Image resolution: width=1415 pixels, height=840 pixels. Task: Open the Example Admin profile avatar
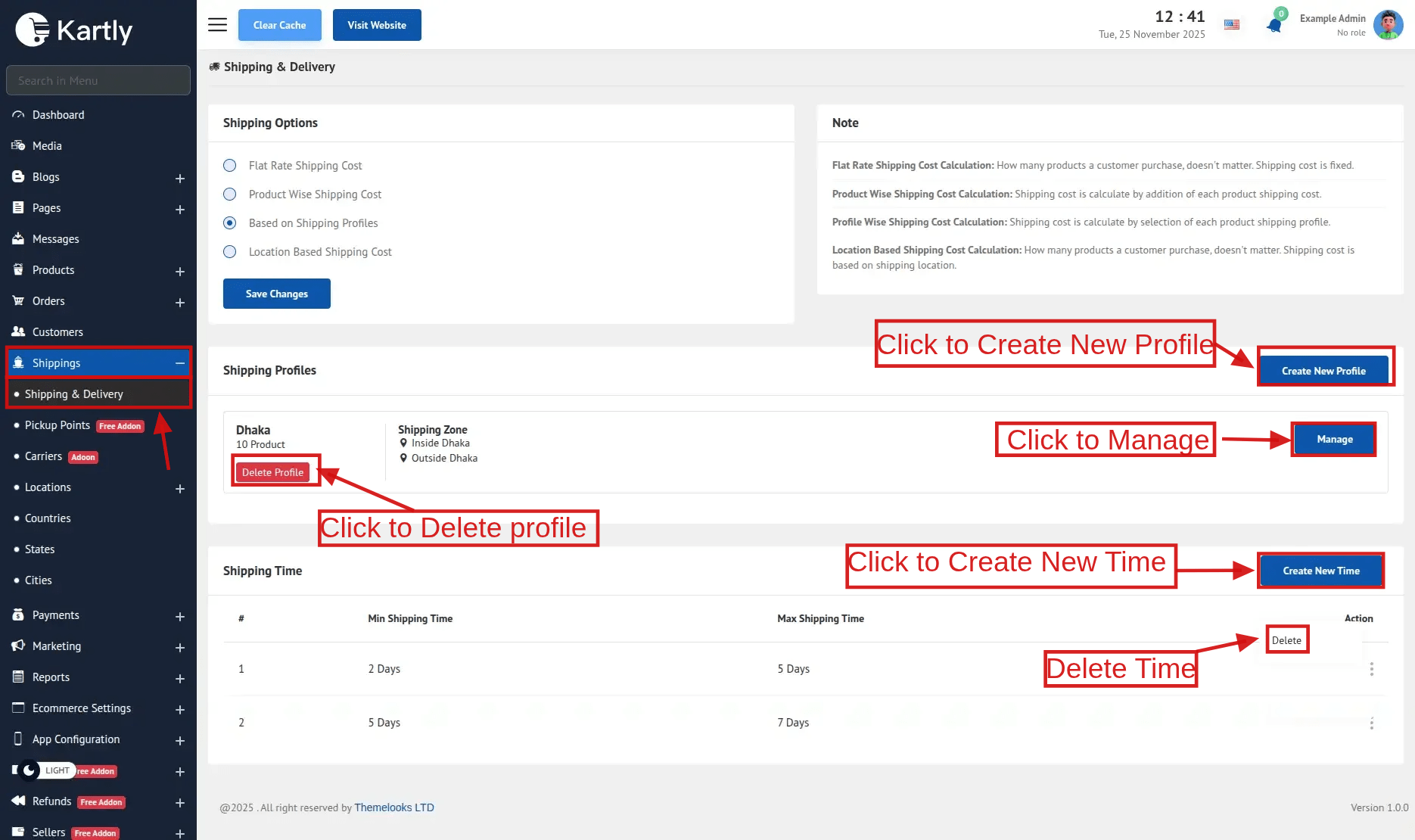(1388, 25)
